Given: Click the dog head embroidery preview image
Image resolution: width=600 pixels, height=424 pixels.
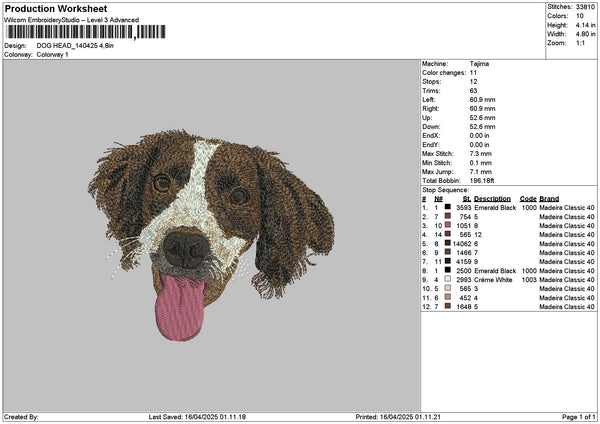Looking at the screenshot, I should coord(211,235).
